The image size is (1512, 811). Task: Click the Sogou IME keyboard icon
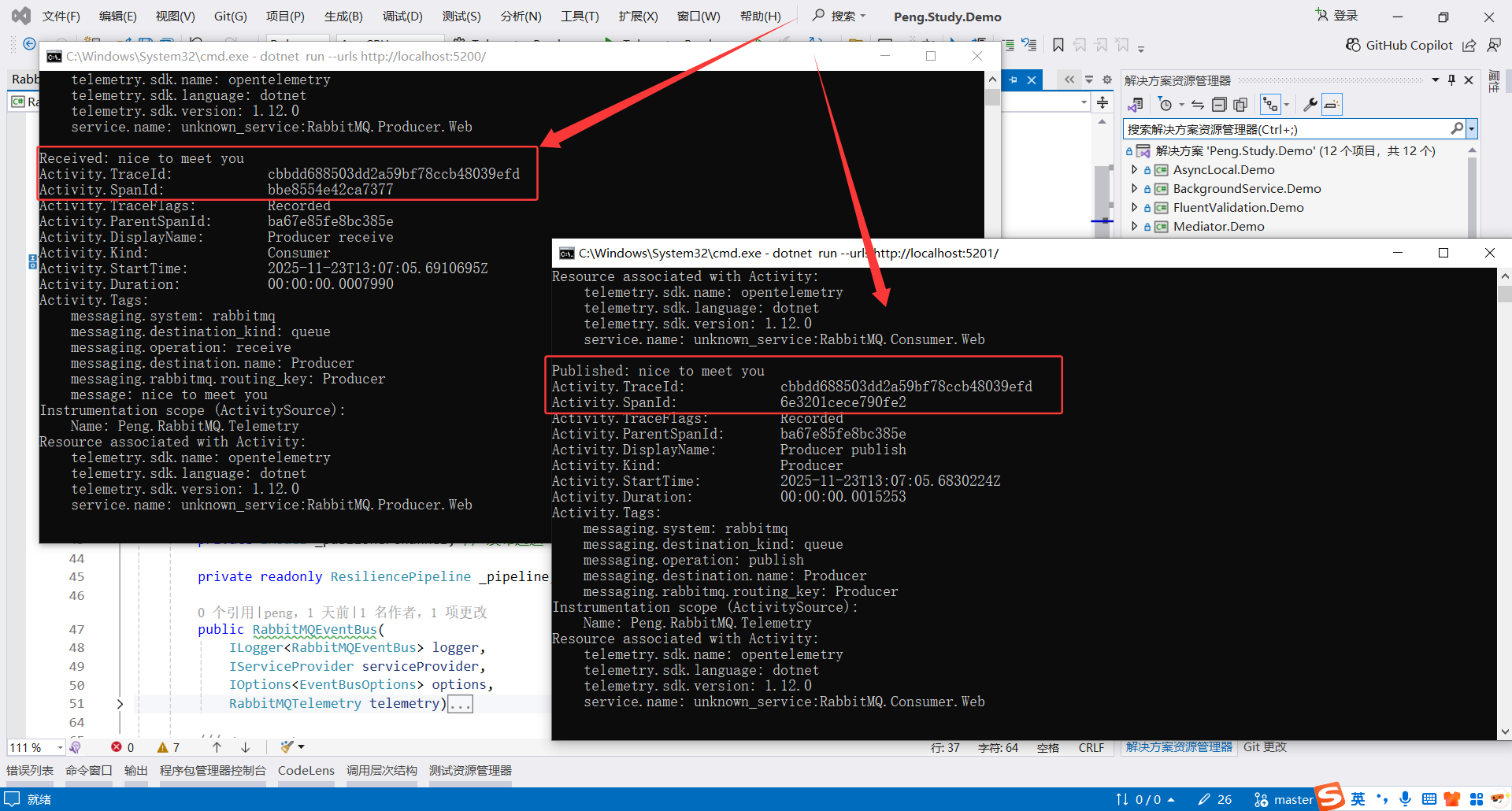tap(1429, 799)
